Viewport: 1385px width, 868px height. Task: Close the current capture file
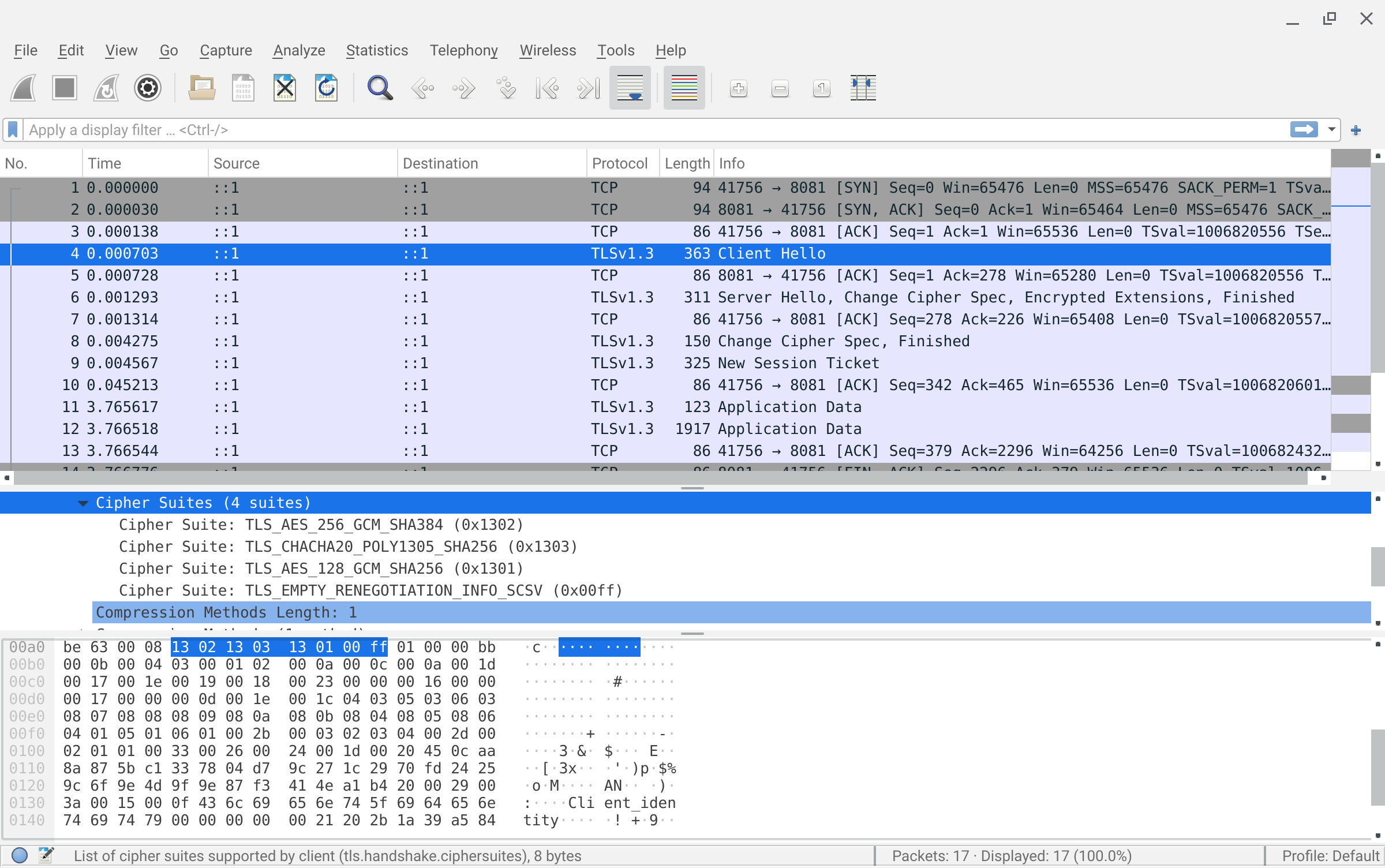(285, 88)
